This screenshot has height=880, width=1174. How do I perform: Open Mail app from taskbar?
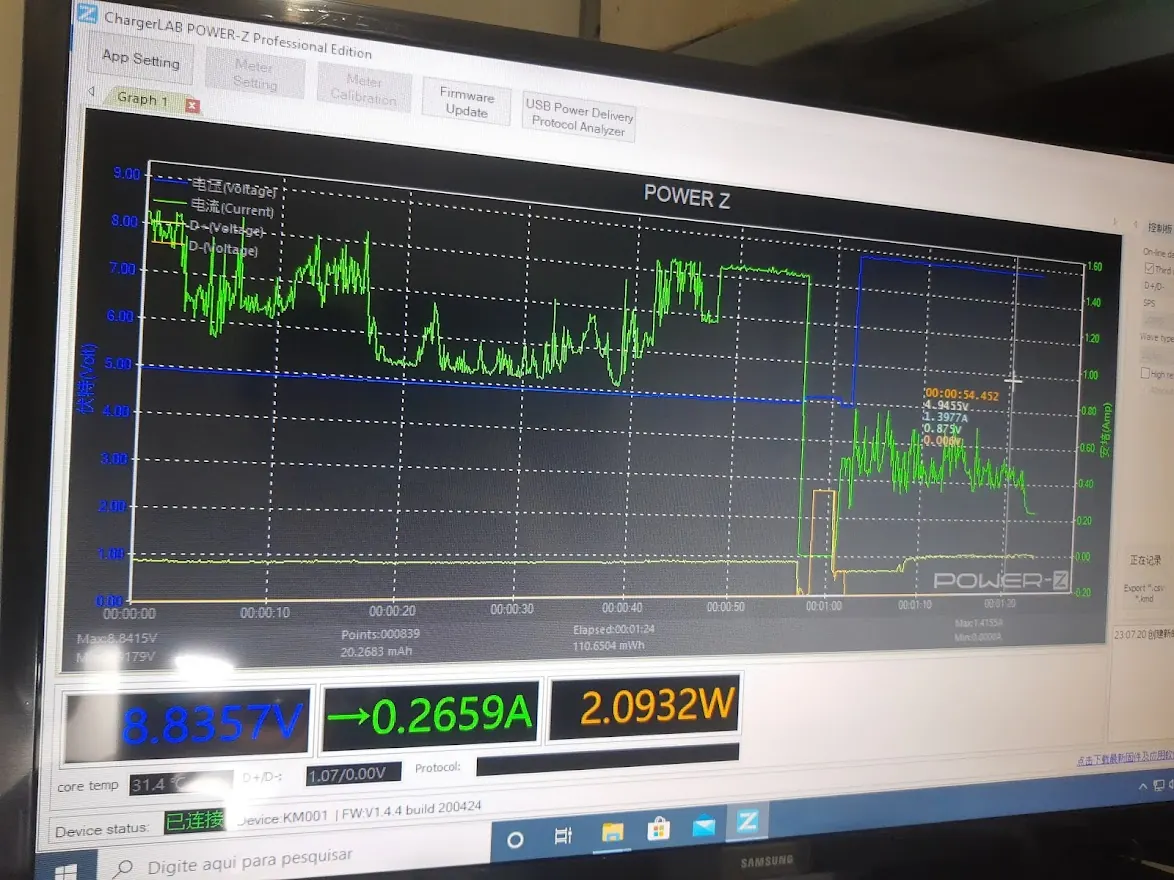[703, 826]
